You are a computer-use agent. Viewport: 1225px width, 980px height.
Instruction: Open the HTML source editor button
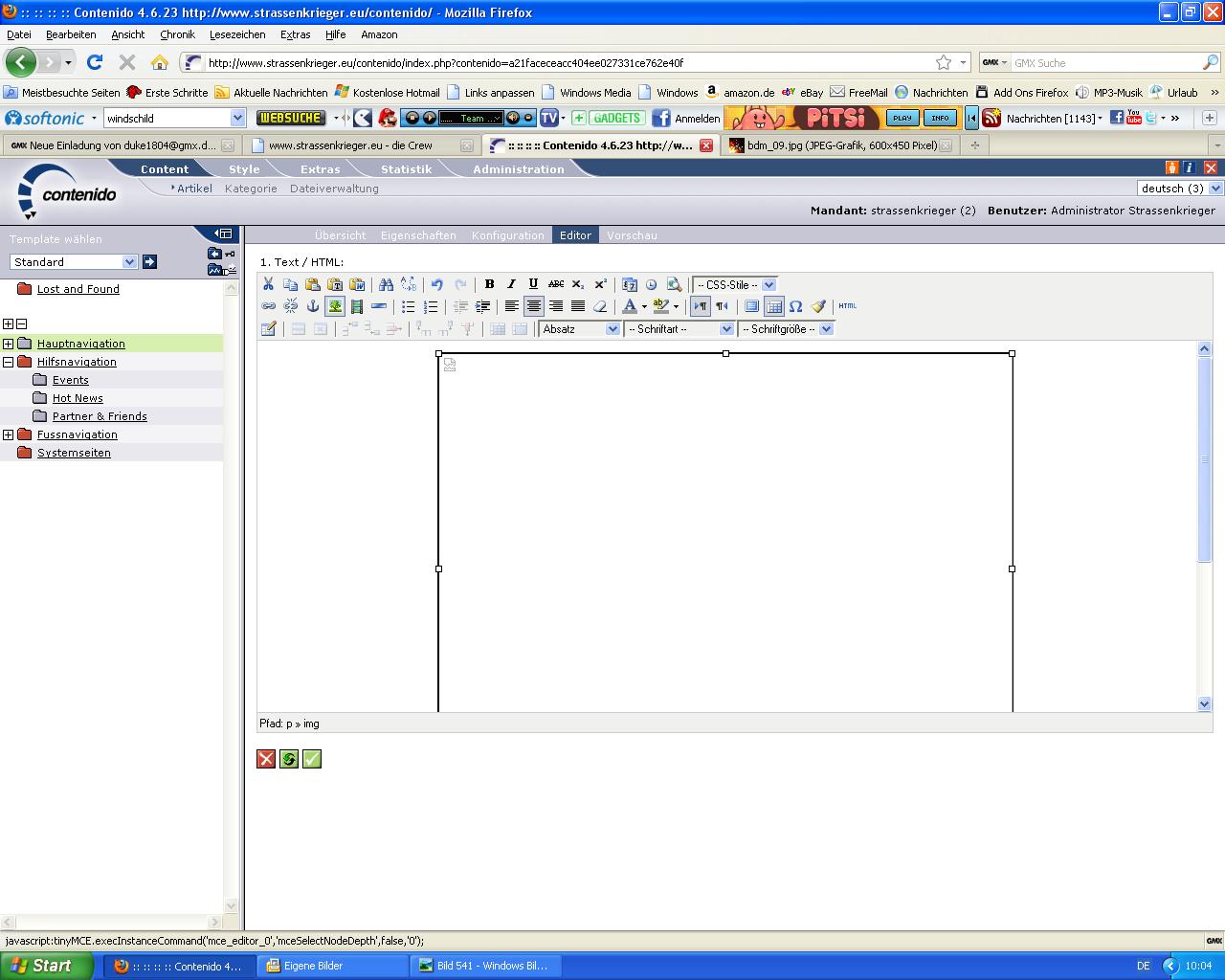coord(847,306)
